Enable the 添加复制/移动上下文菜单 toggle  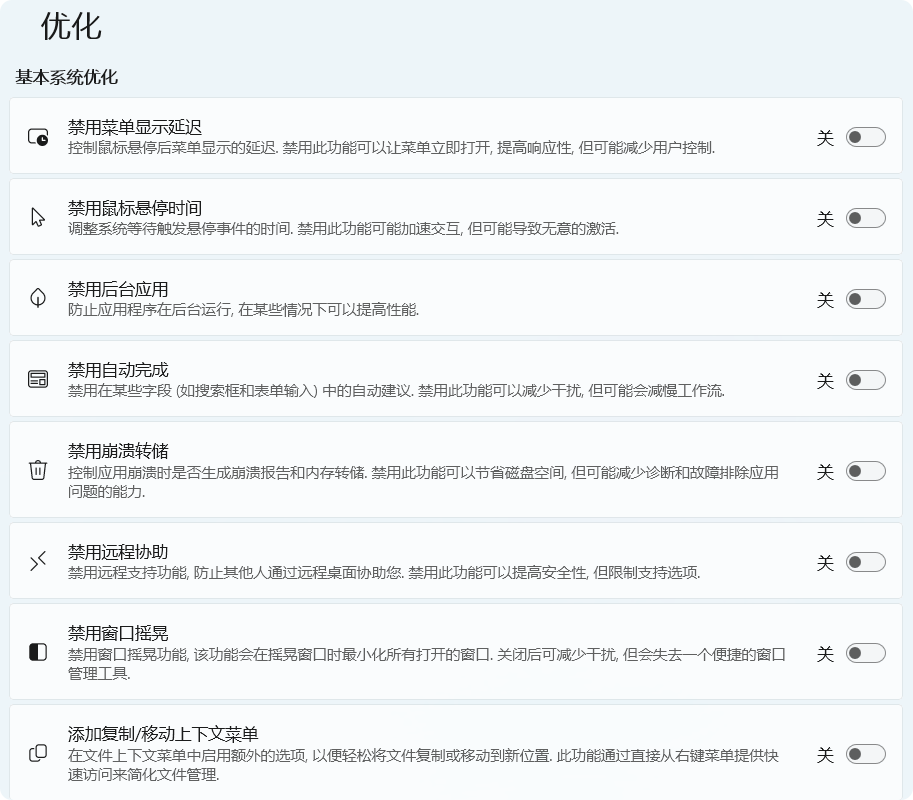point(865,754)
